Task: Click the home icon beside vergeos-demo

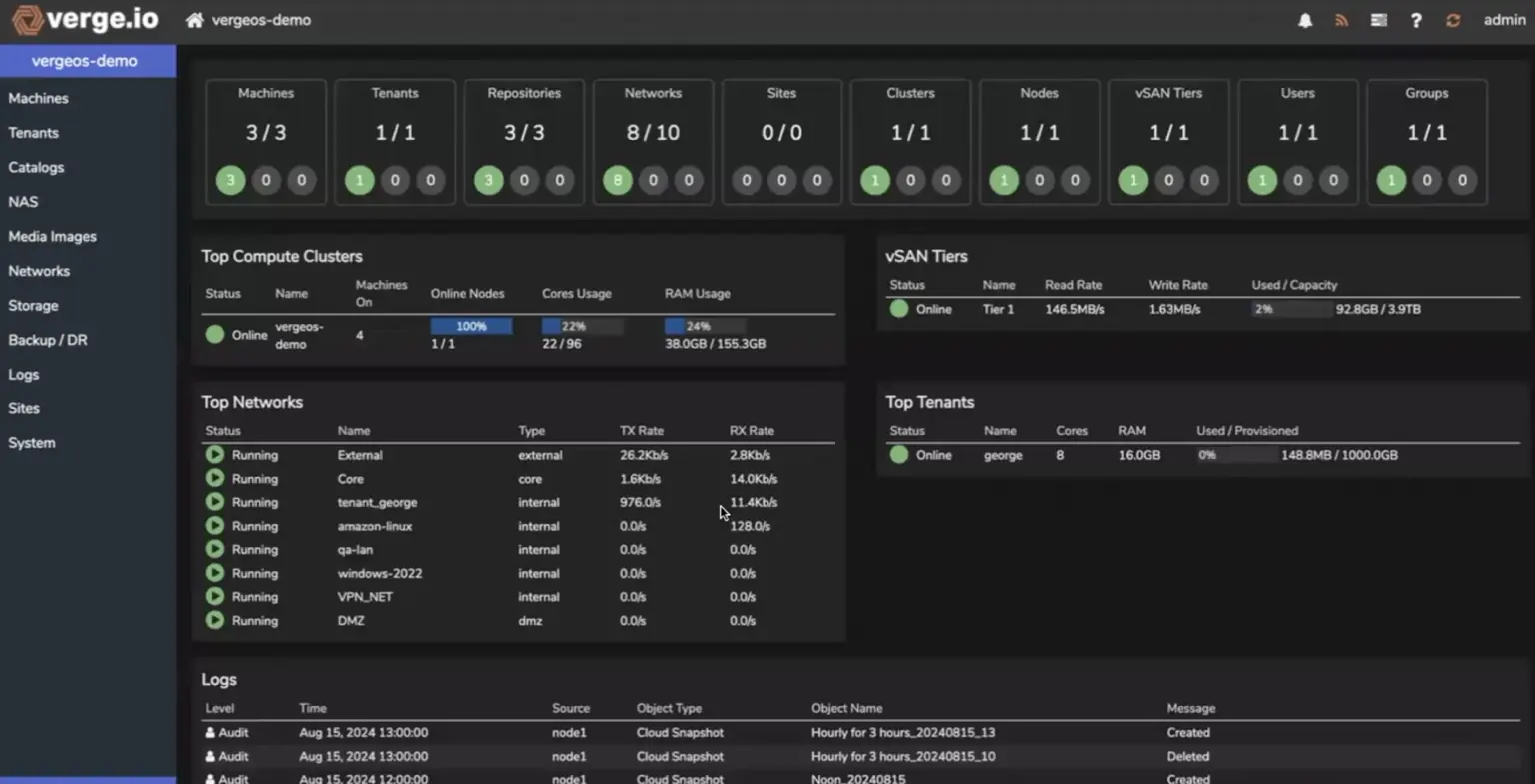Action: pyautogui.click(x=195, y=20)
